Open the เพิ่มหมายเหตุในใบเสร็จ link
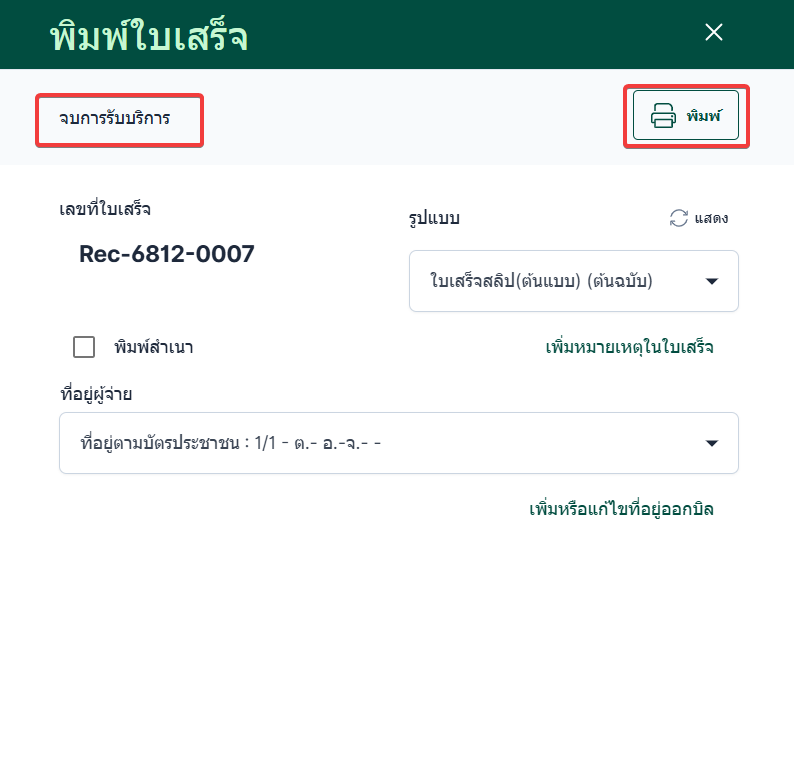This screenshot has height=773, width=794. tap(629, 347)
